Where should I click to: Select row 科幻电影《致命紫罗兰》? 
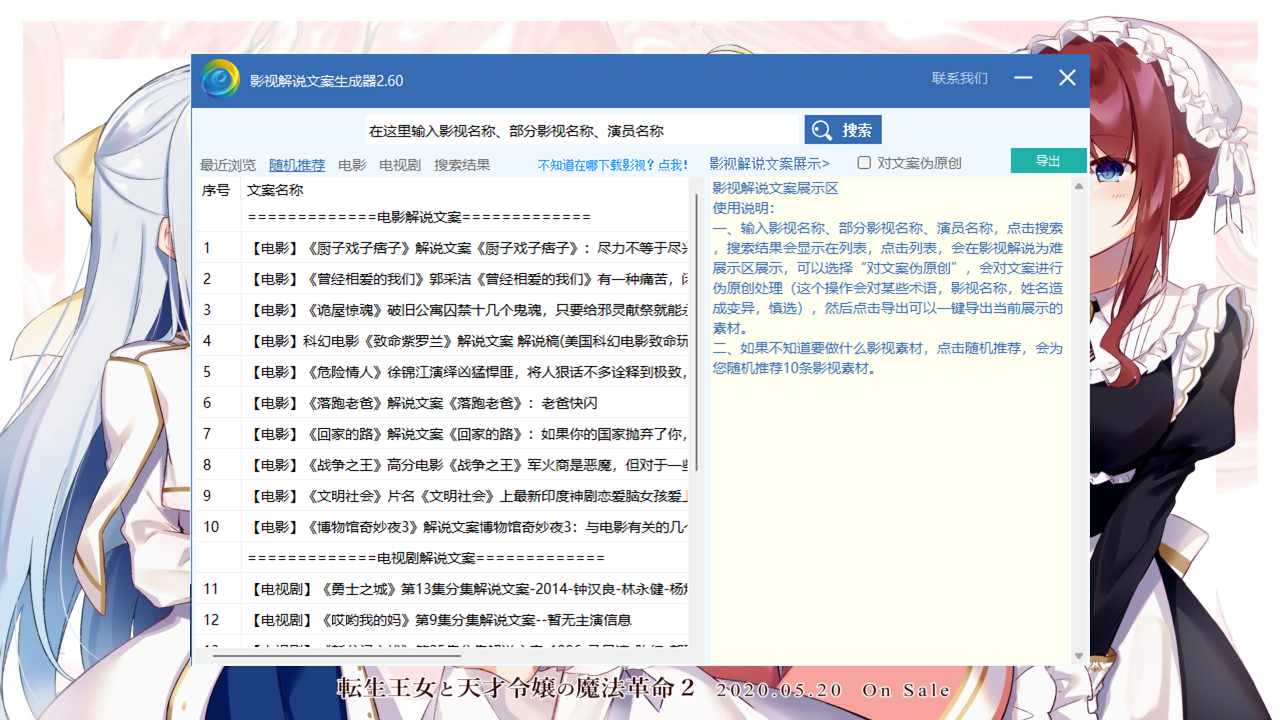[x=441, y=341]
